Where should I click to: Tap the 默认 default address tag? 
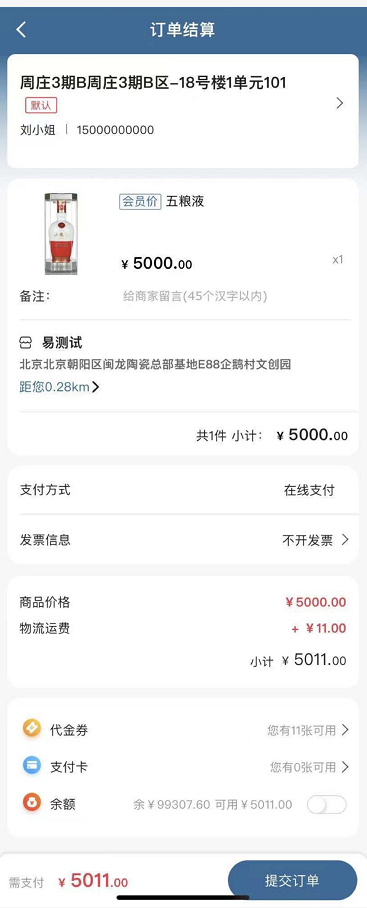point(41,105)
